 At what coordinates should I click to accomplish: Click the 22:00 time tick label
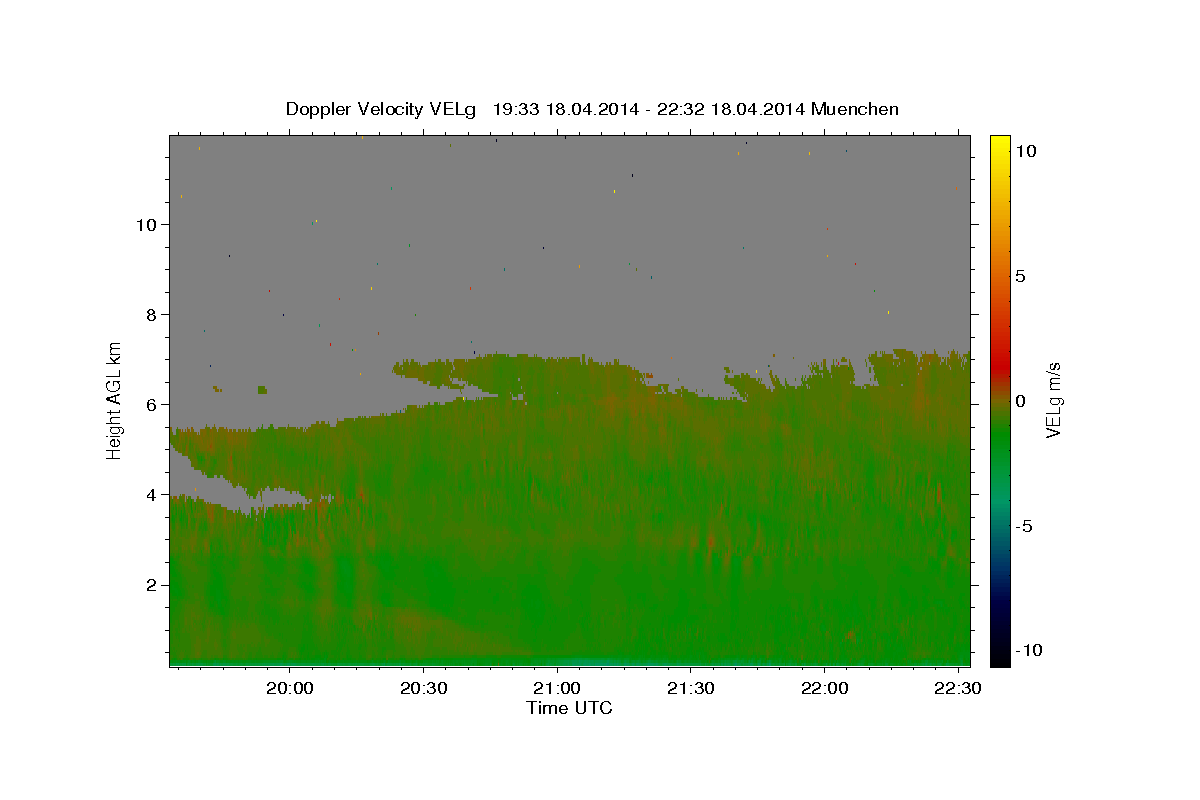[824, 689]
